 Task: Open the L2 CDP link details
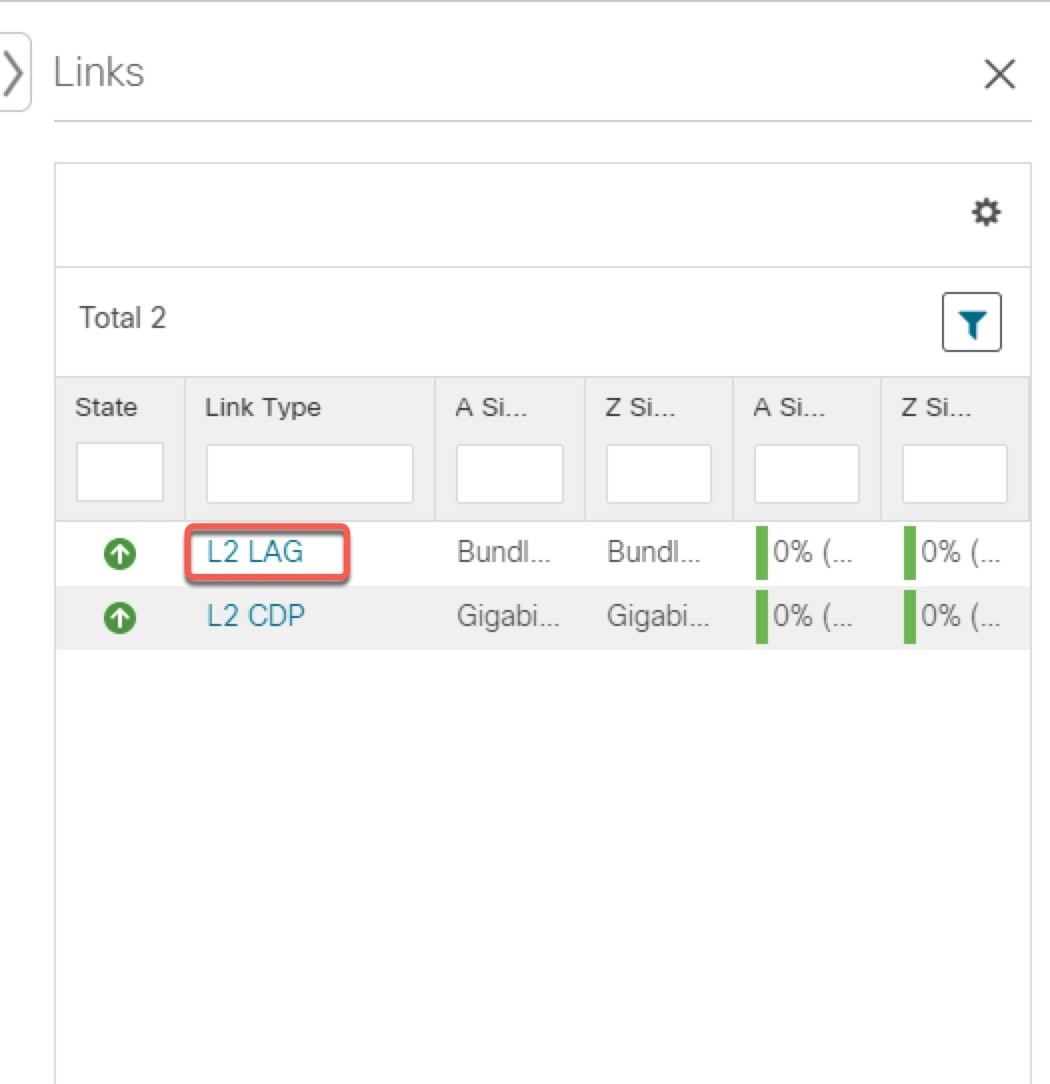[254, 617]
